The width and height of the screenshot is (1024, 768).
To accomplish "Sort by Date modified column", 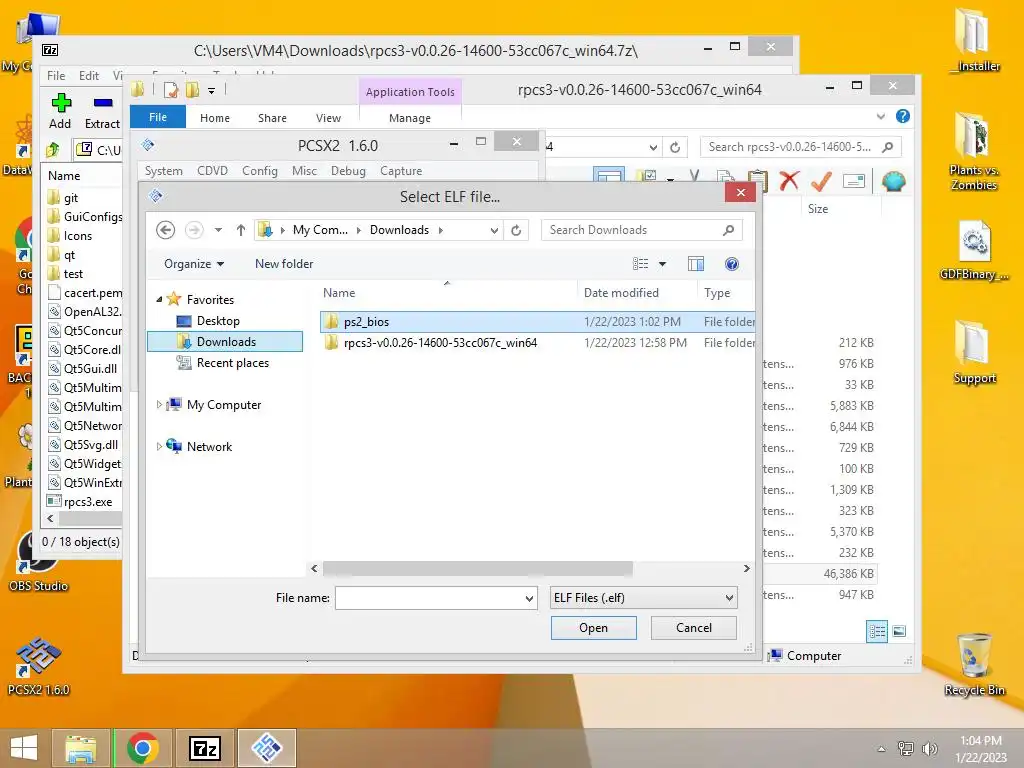I will pyautogui.click(x=621, y=293).
